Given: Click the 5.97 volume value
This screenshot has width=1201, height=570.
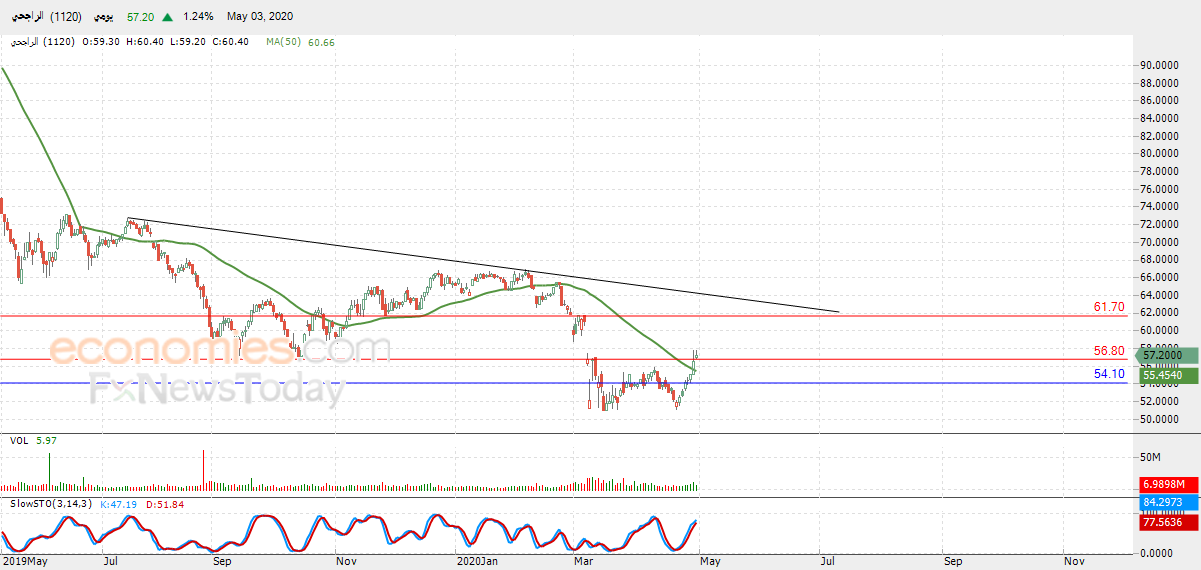Looking at the screenshot, I should (x=45, y=440).
